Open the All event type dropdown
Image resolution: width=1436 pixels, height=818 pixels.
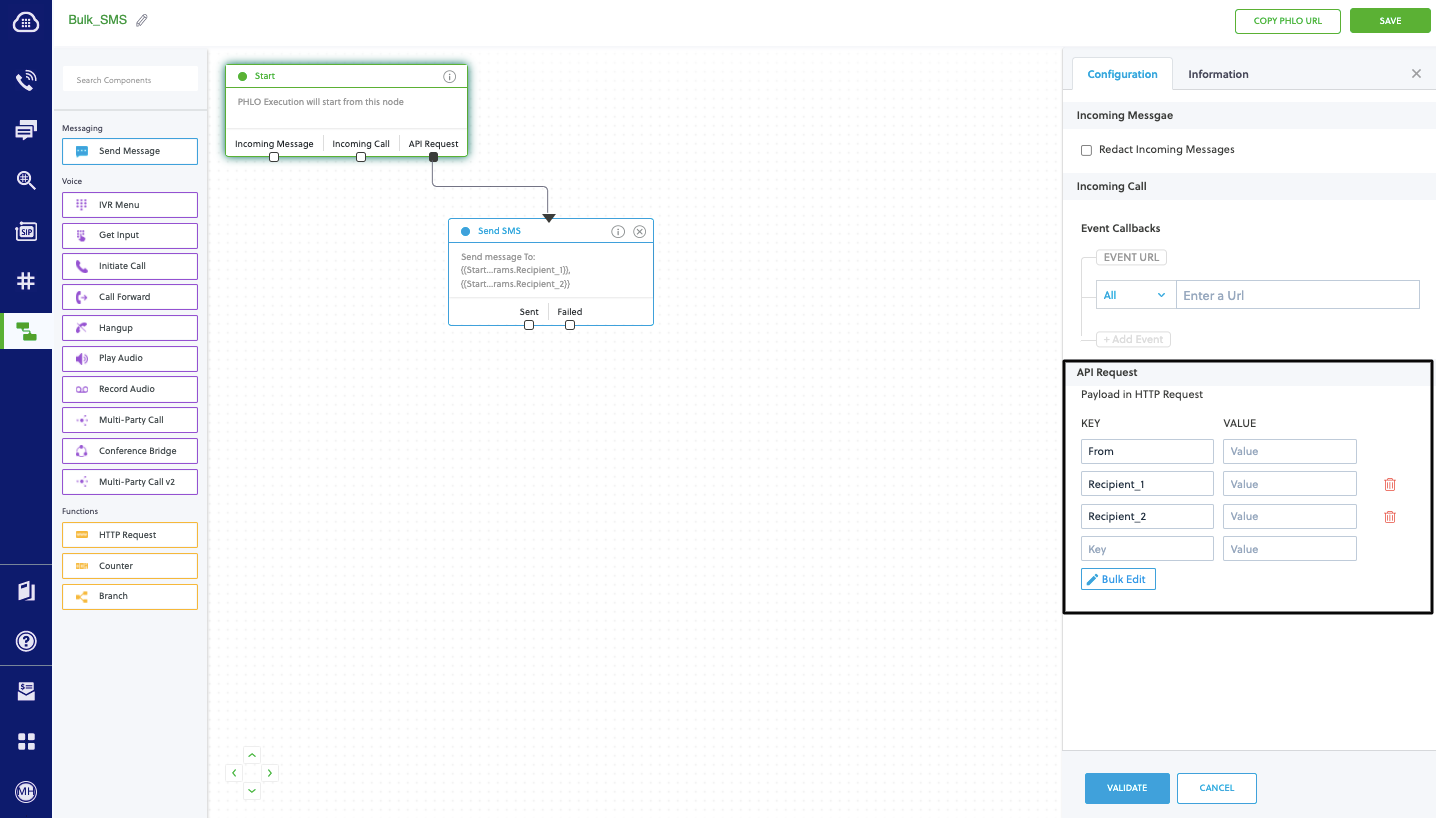[1134, 294]
